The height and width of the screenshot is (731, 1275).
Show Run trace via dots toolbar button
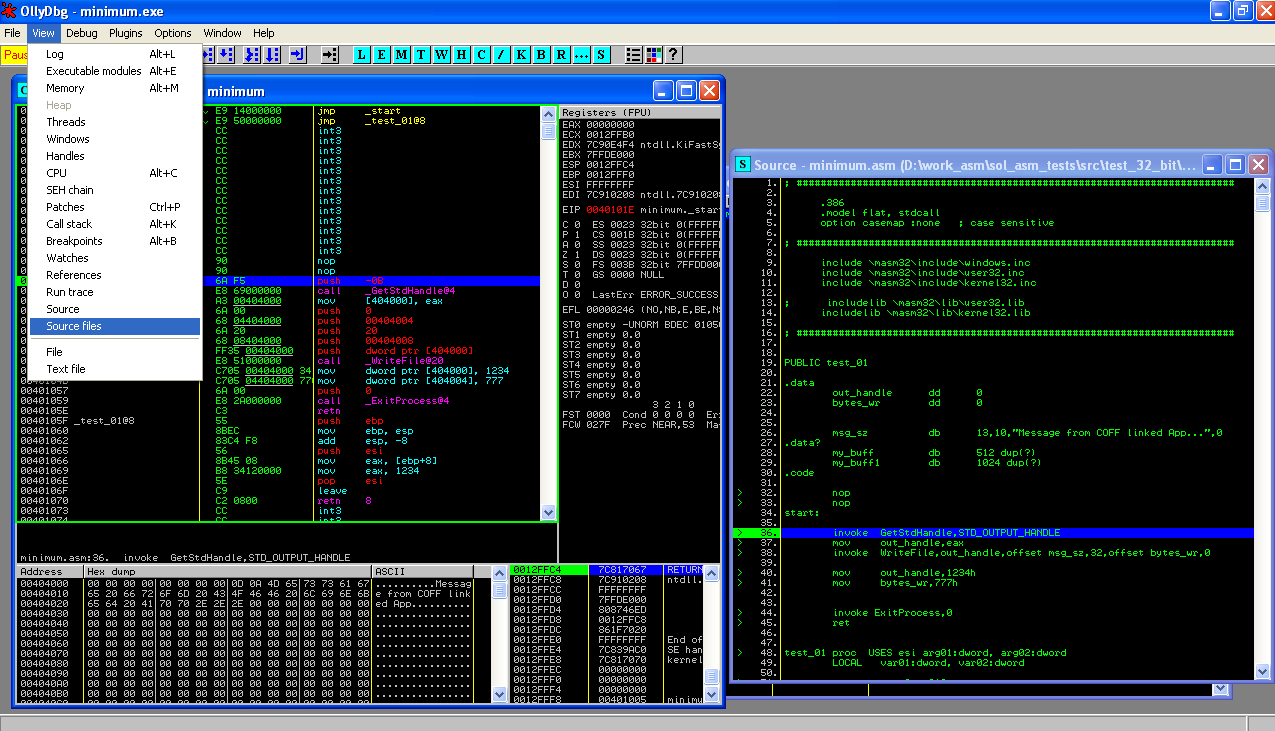pyautogui.click(x=581, y=54)
